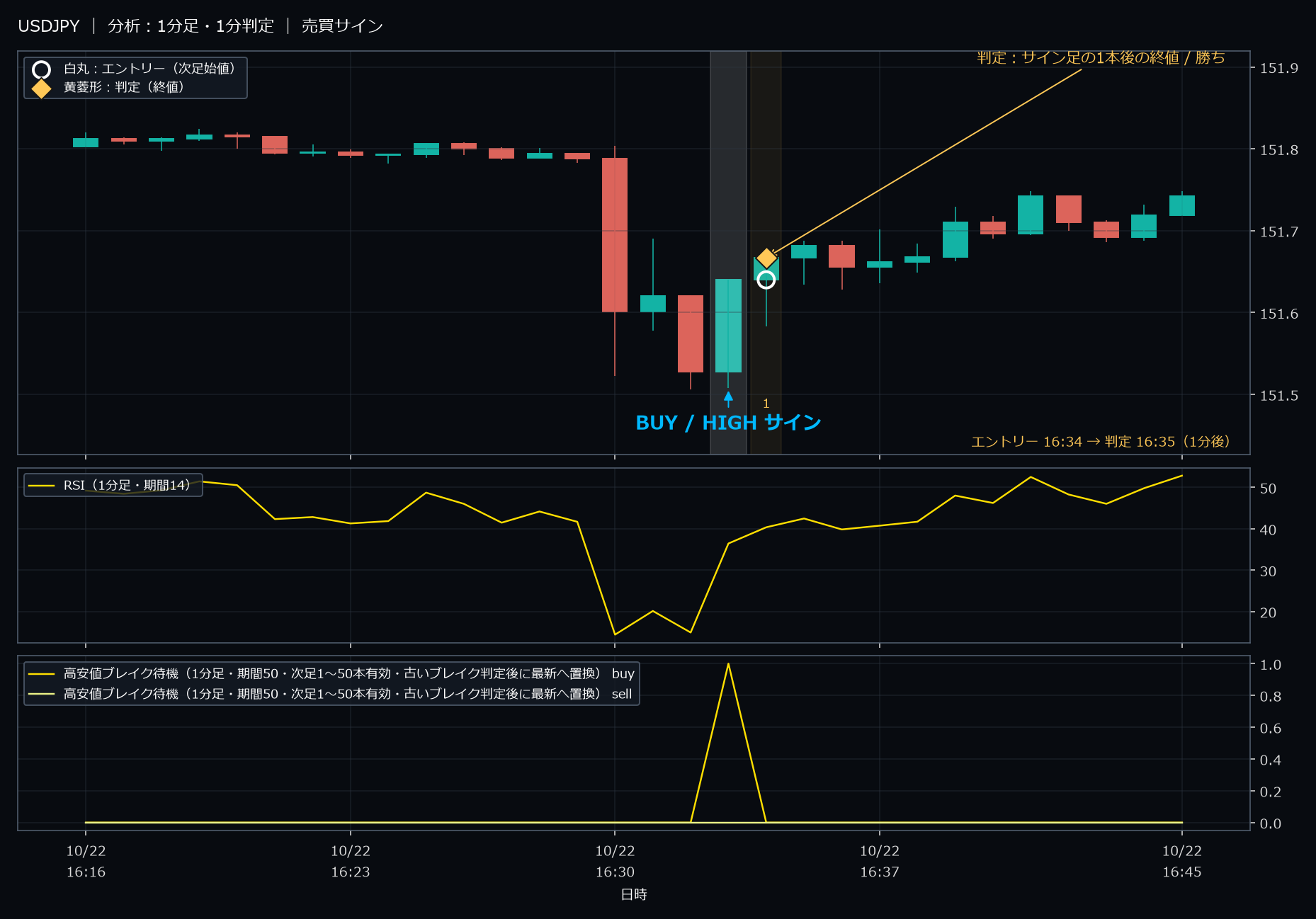This screenshot has width=1316, height=919.
Task: Click the 151.9 price axis label
Action: [1279, 68]
